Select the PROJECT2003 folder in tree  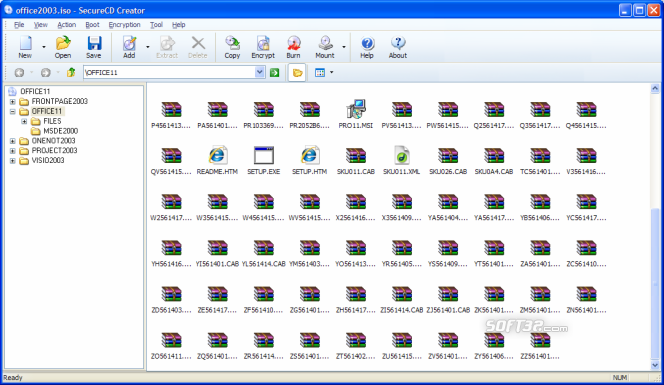pos(54,150)
